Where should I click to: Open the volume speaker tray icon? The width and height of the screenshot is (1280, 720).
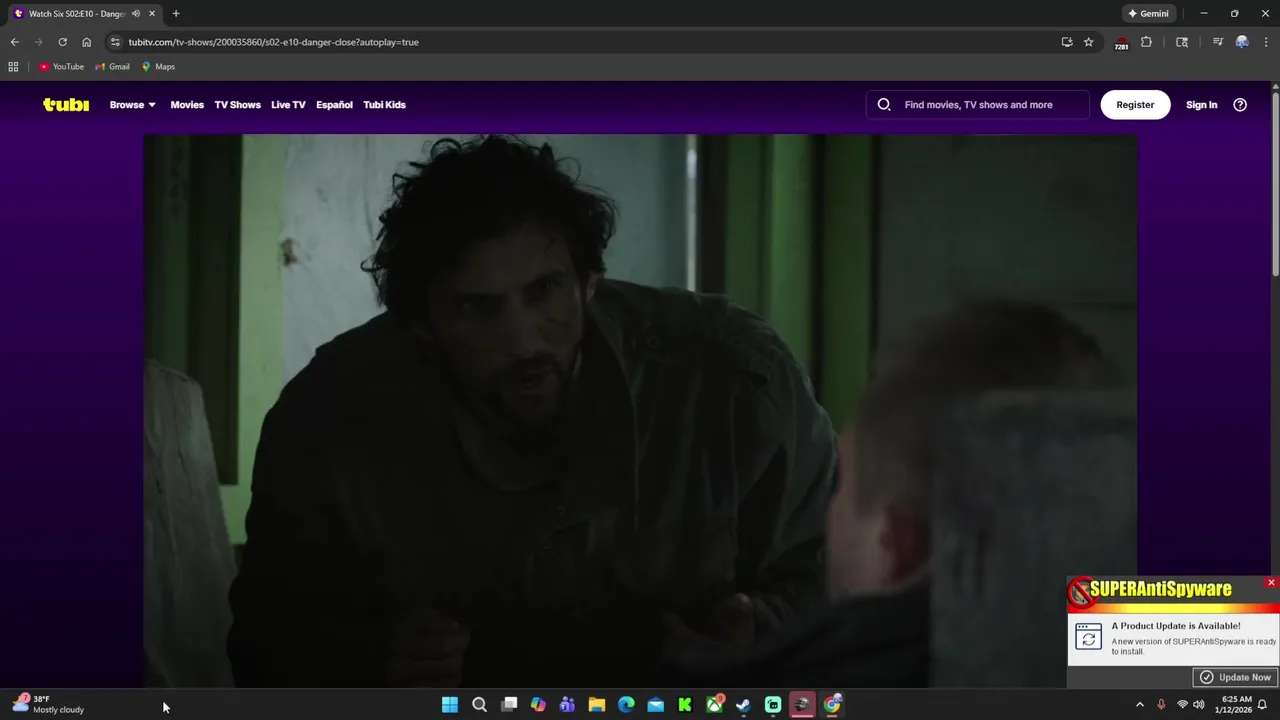pyautogui.click(x=1199, y=705)
